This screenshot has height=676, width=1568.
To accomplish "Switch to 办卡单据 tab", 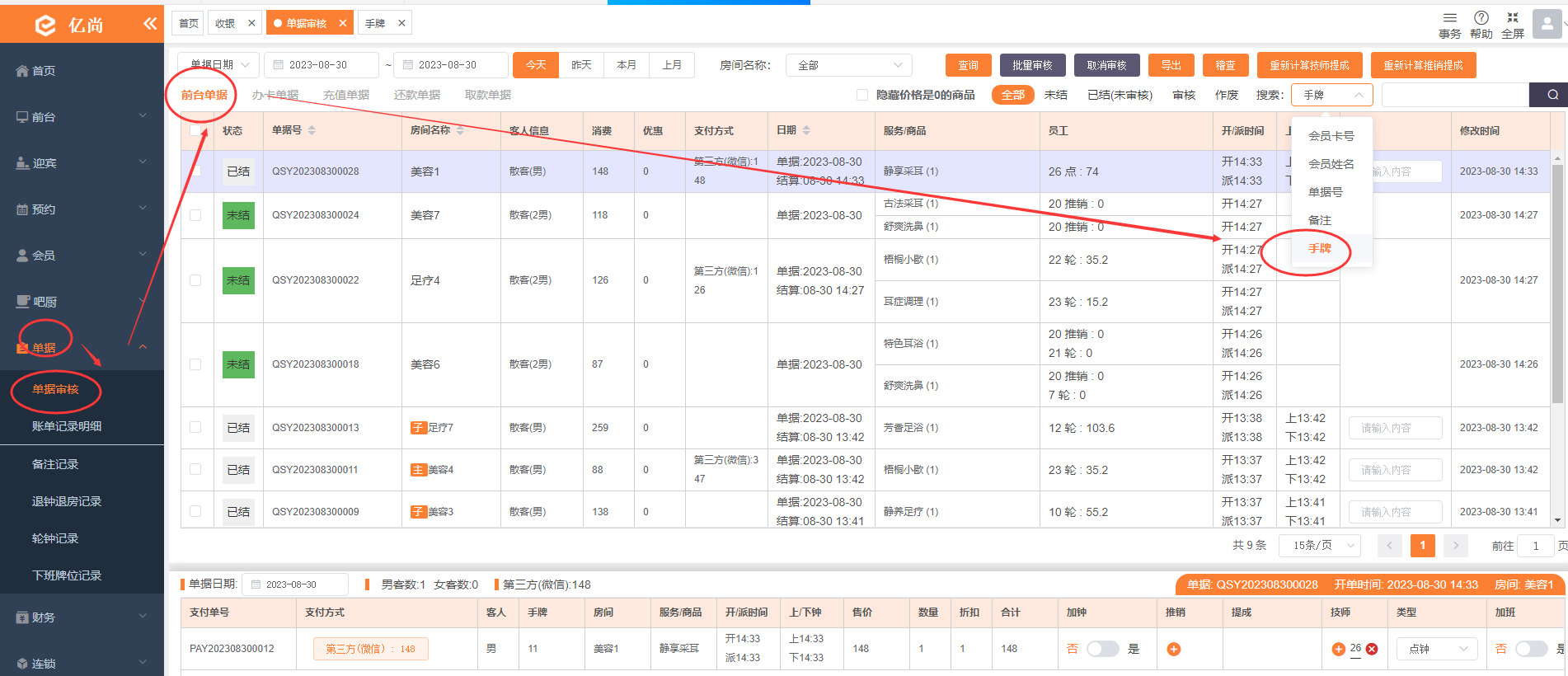I will tap(275, 95).
